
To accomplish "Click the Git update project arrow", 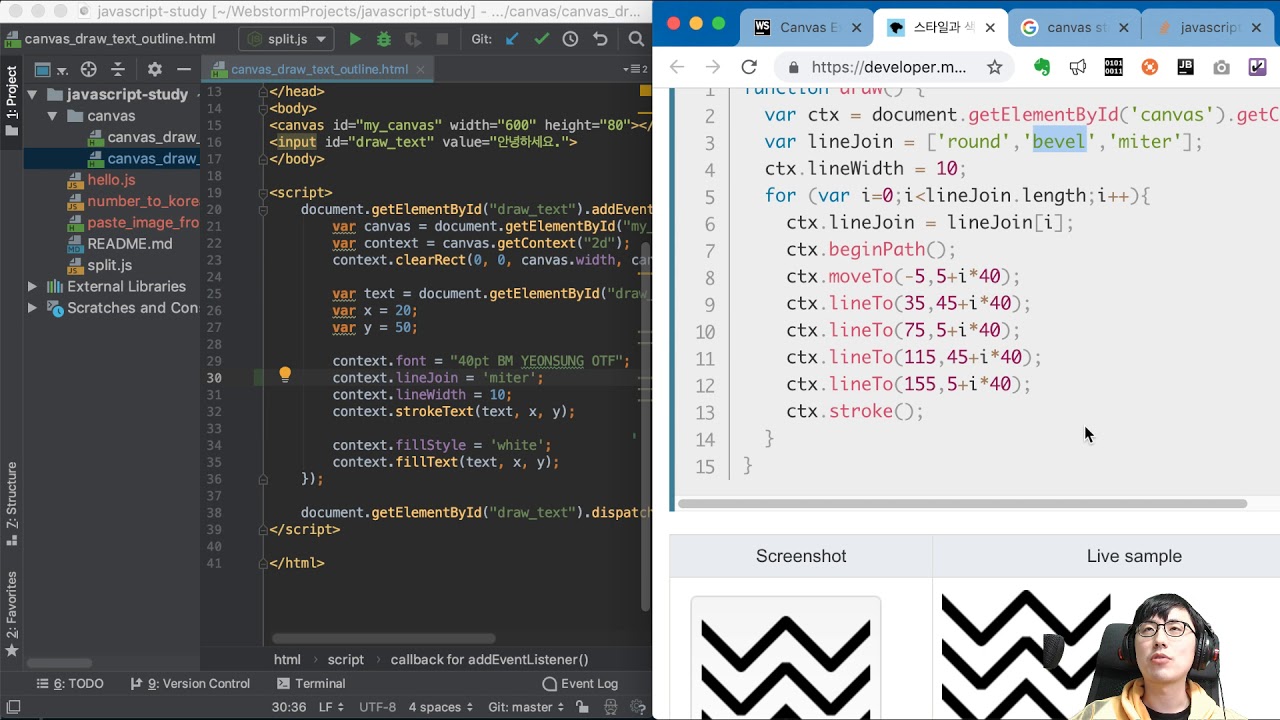I will tap(512, 39).
